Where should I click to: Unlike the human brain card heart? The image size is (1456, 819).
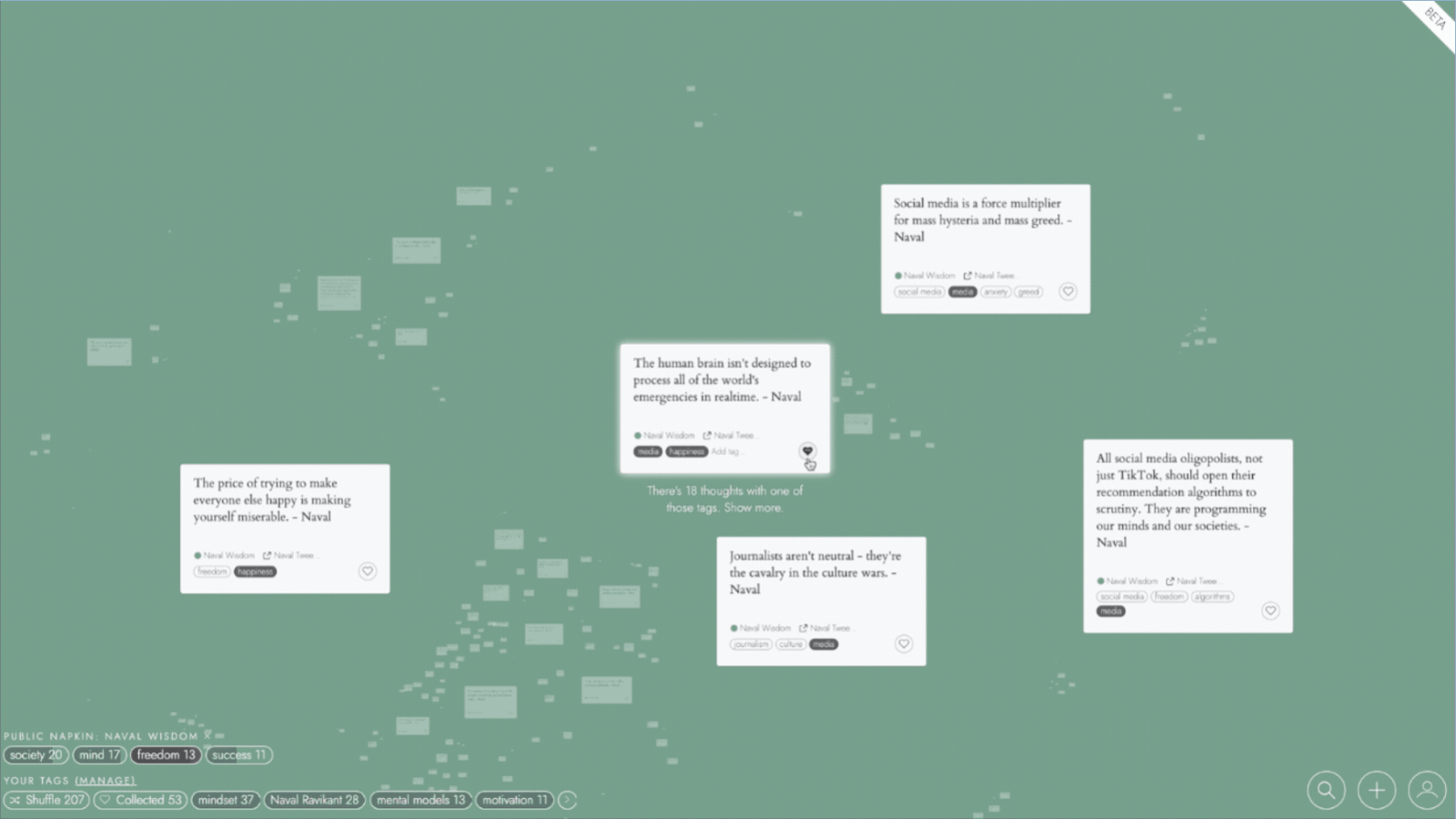pyautogui.click(x=807, y=451)
